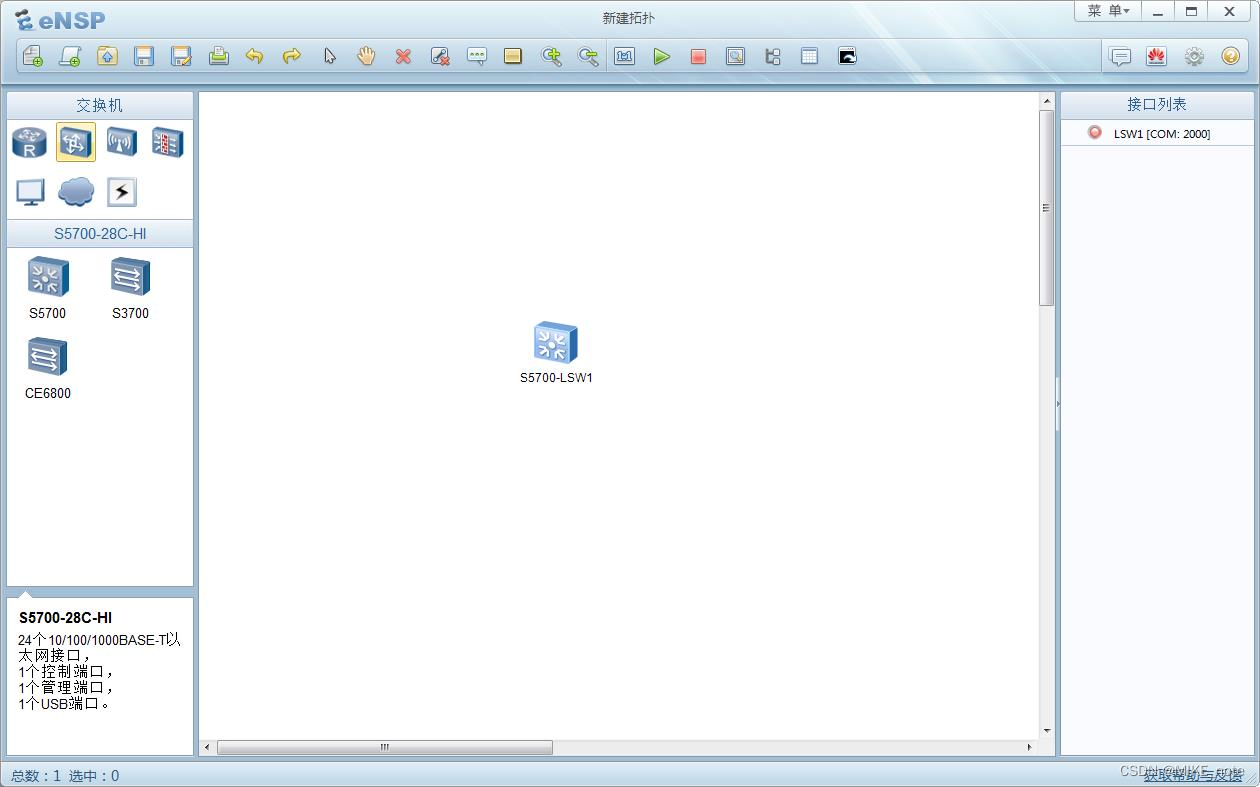Click the scroll up arrow of canvas
The height and width of the screenshot is (787, 1260).
[1047, 101]
